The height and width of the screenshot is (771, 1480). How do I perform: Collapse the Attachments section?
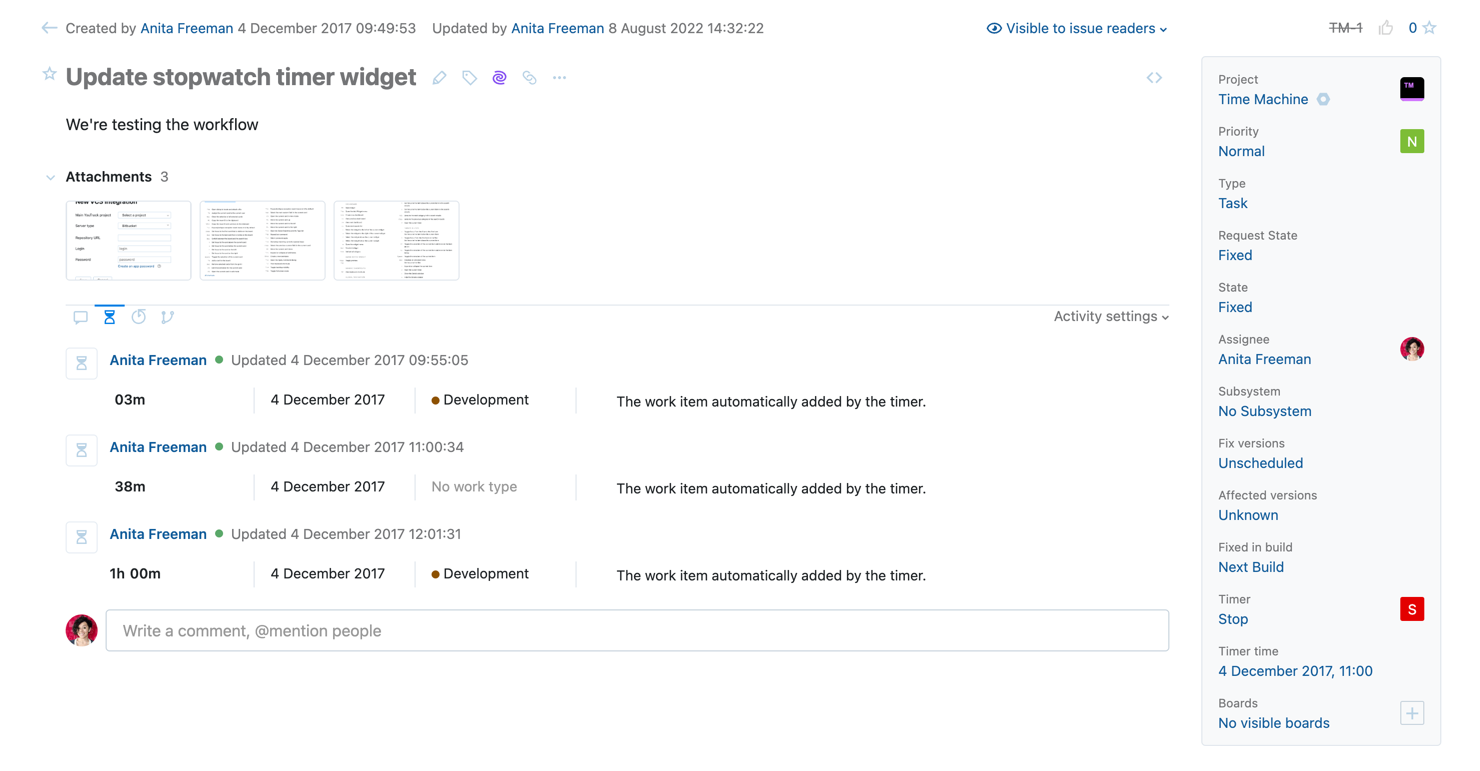(50, 177)
